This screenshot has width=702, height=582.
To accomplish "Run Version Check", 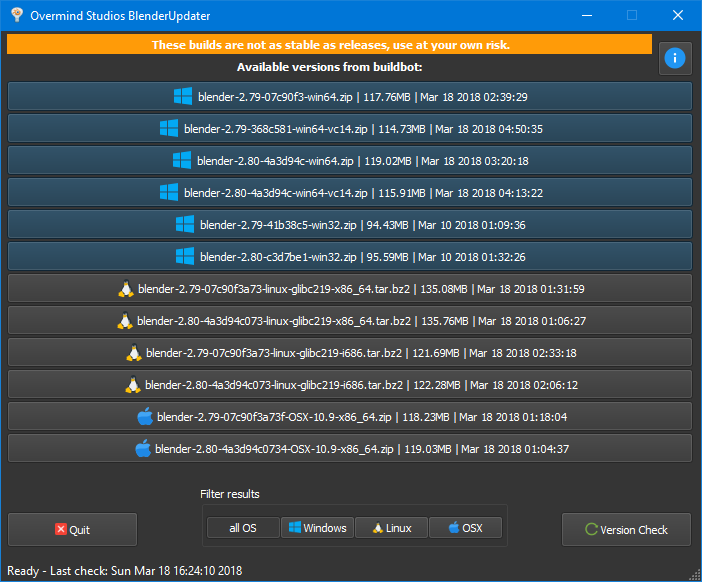I will pos(626,529).
